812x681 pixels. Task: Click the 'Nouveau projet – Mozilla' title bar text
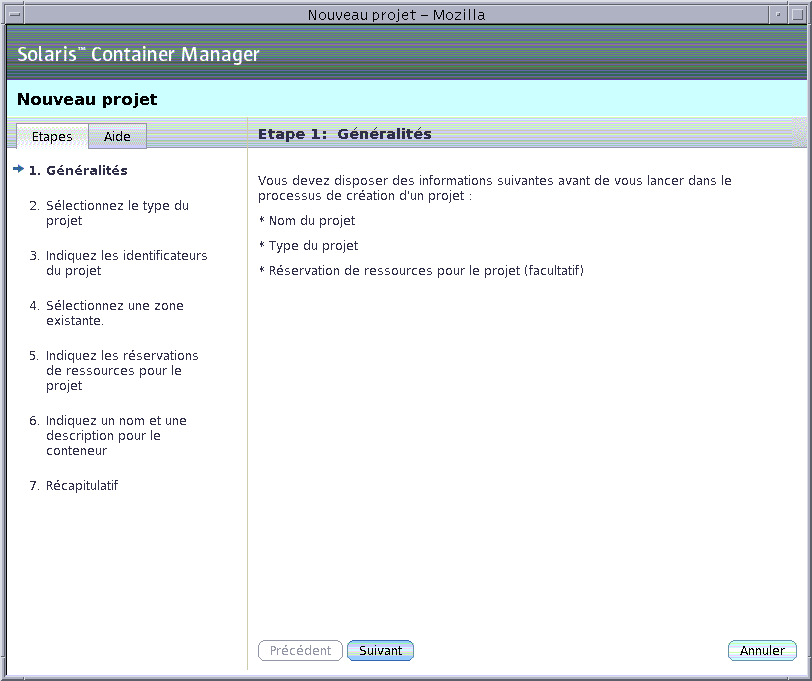[396, 15]
